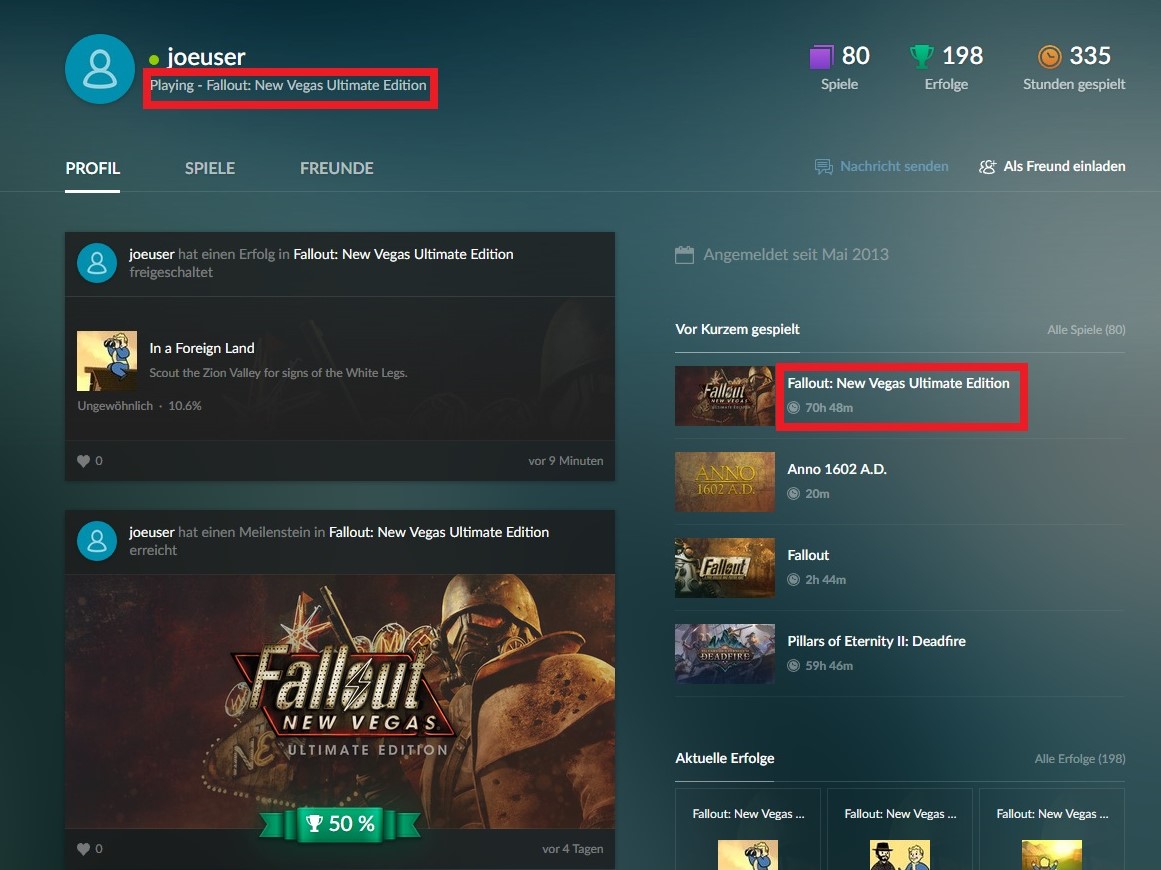Click third recent achievement card
1161x870 pixels.
(x=1052, y=829)
